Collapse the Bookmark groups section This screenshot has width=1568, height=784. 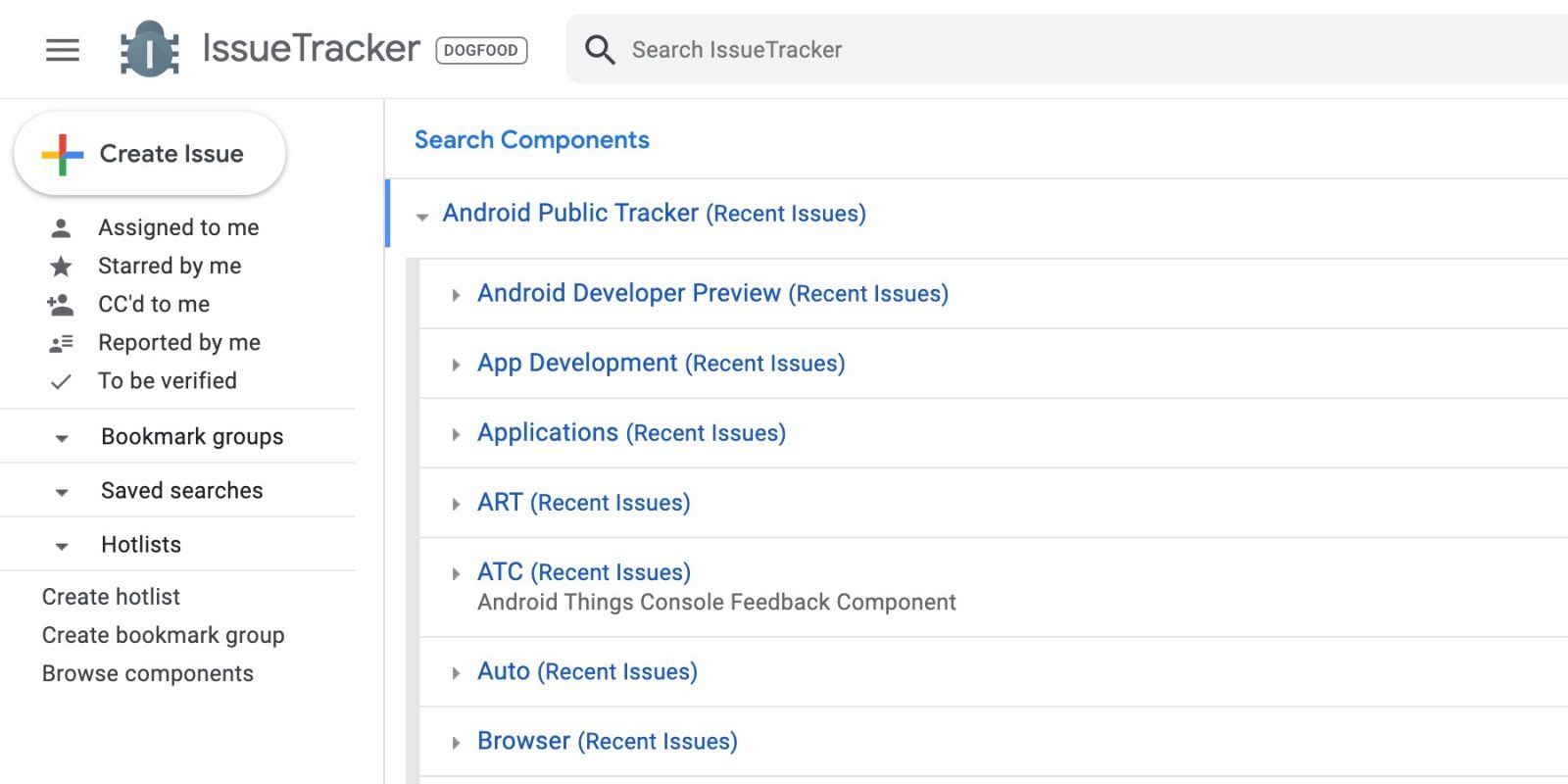click(62, 438)
